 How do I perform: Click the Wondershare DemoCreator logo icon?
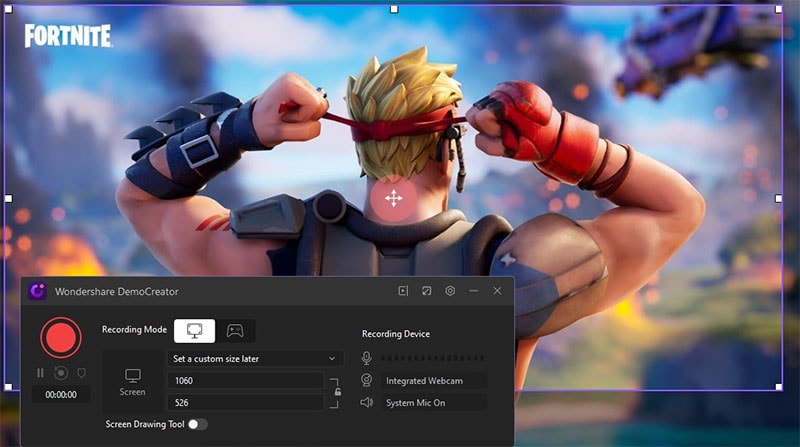pyautogui.click(x=37, y=291)
